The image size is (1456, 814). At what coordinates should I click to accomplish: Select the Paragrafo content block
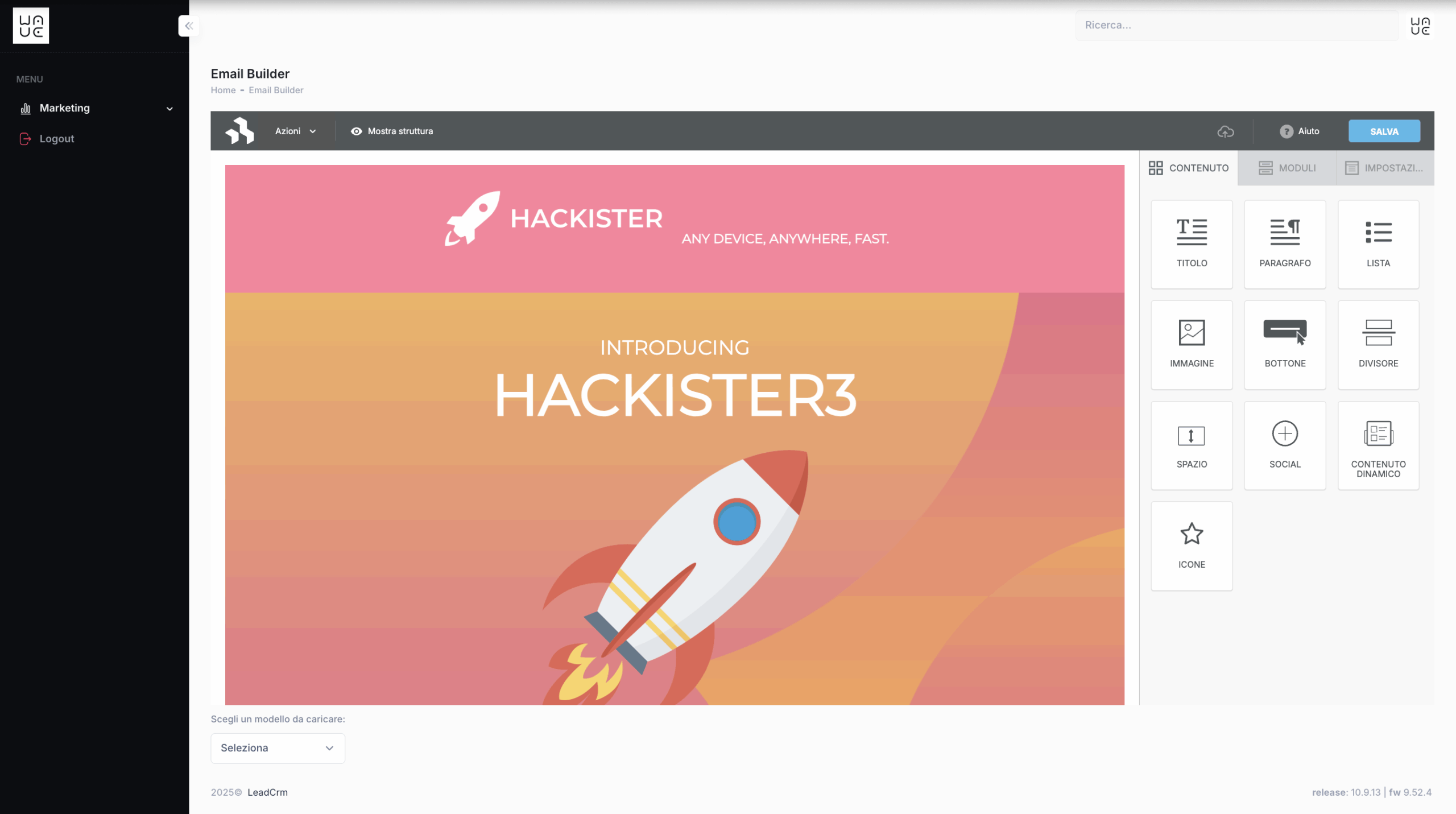[1285, 244]
